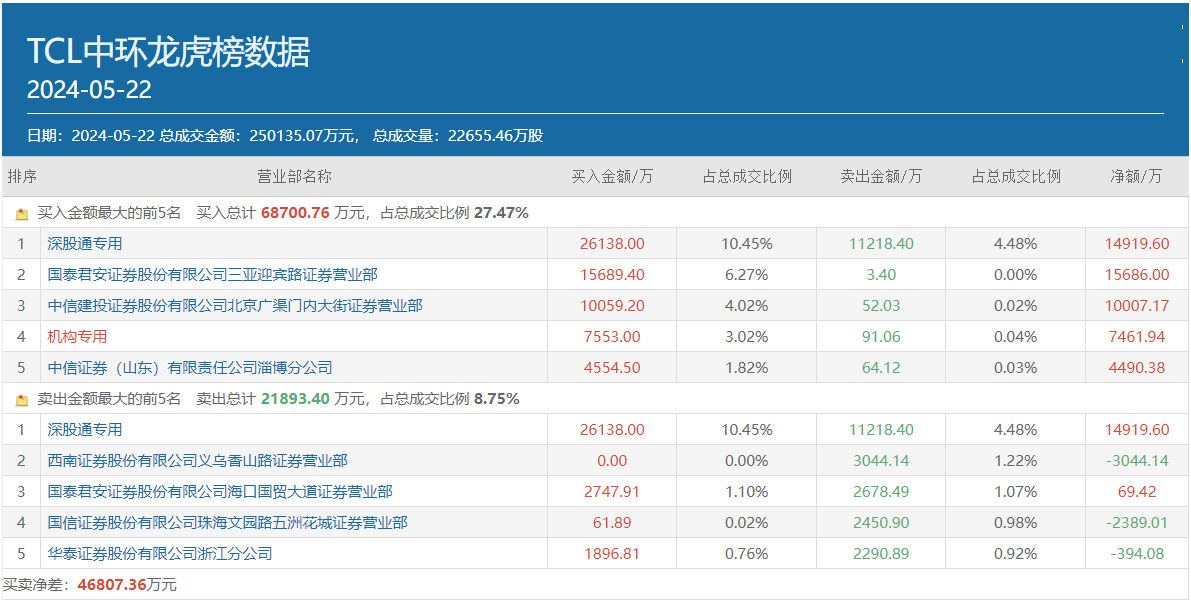Image resolution: width=1191 pixels, height=601 pixels.
Task: Click sell amount 2450.90 cell
Action: pyautogui.click(x=881, y=523)
